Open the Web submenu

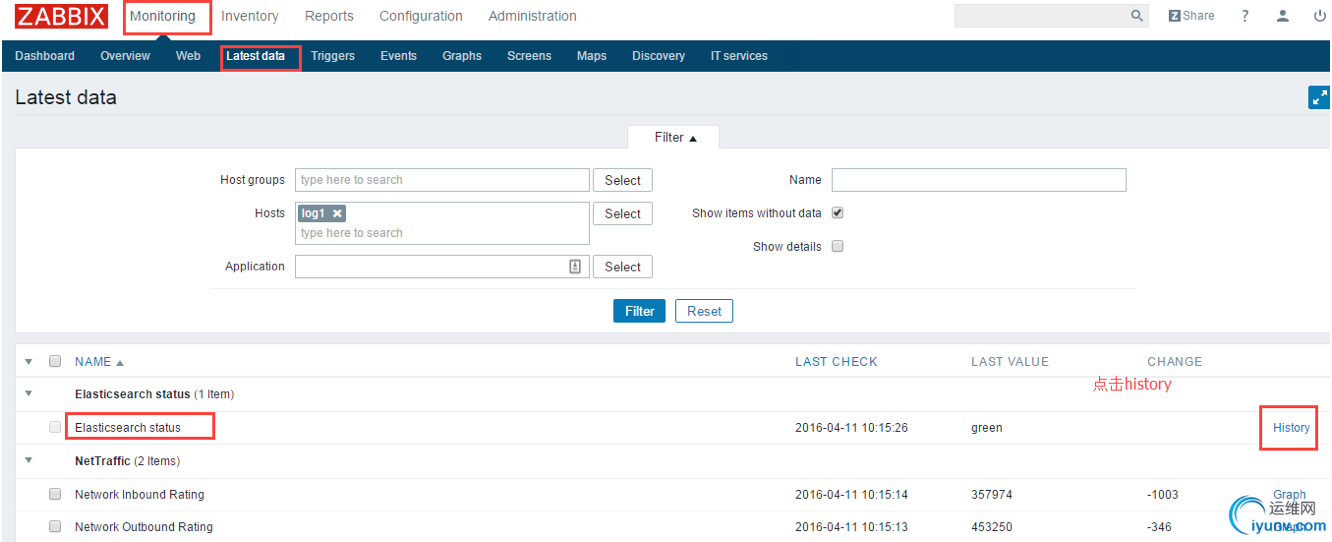pyautogui.click(x=188, y=56)
